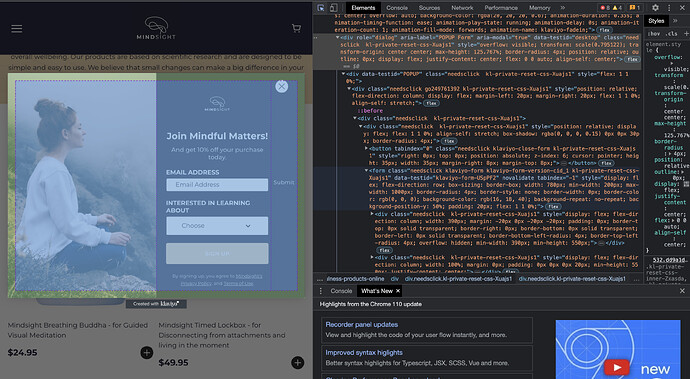
Task: Open the shopping cart icon
Action: pos(296,28)
